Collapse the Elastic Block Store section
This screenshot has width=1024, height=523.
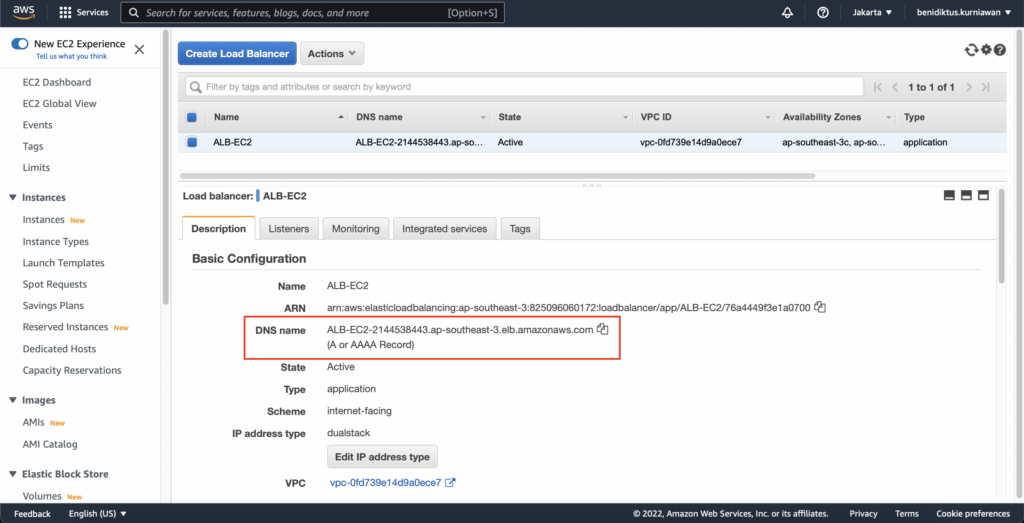(x=13, y=474)
